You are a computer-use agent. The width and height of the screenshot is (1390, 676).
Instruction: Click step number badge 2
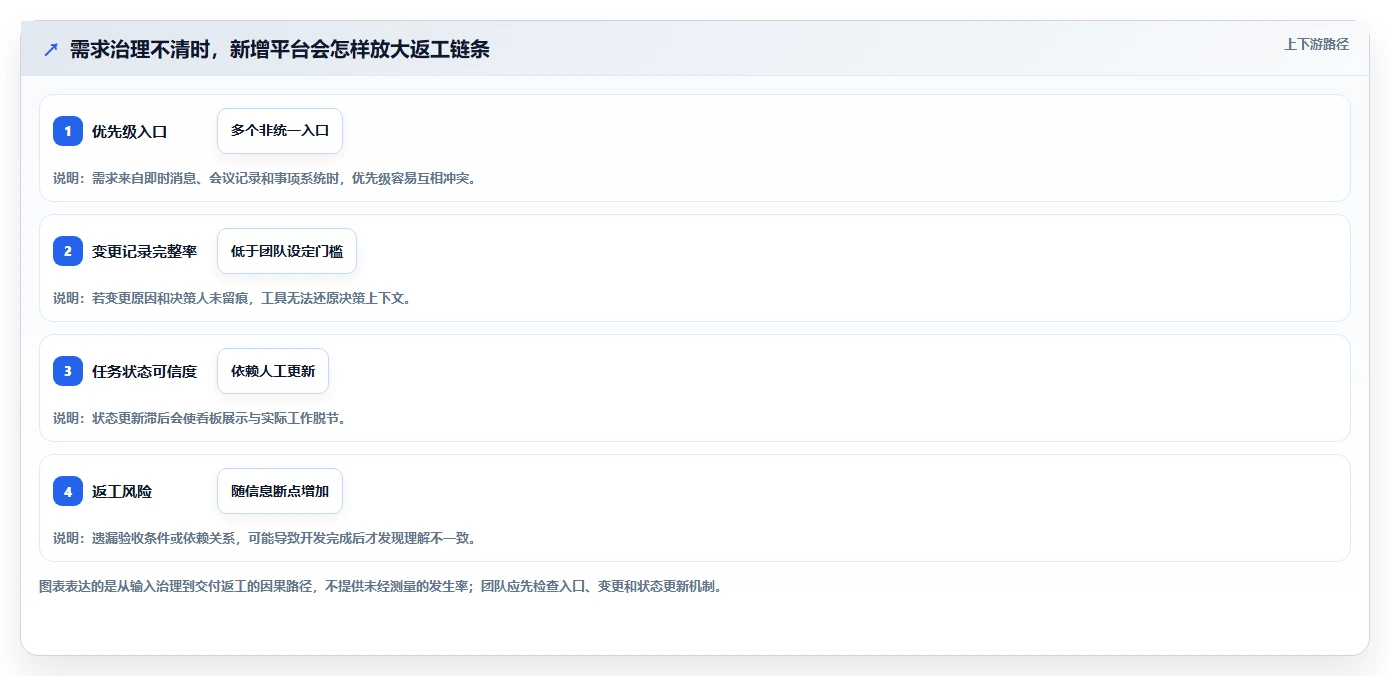point(68,251)
